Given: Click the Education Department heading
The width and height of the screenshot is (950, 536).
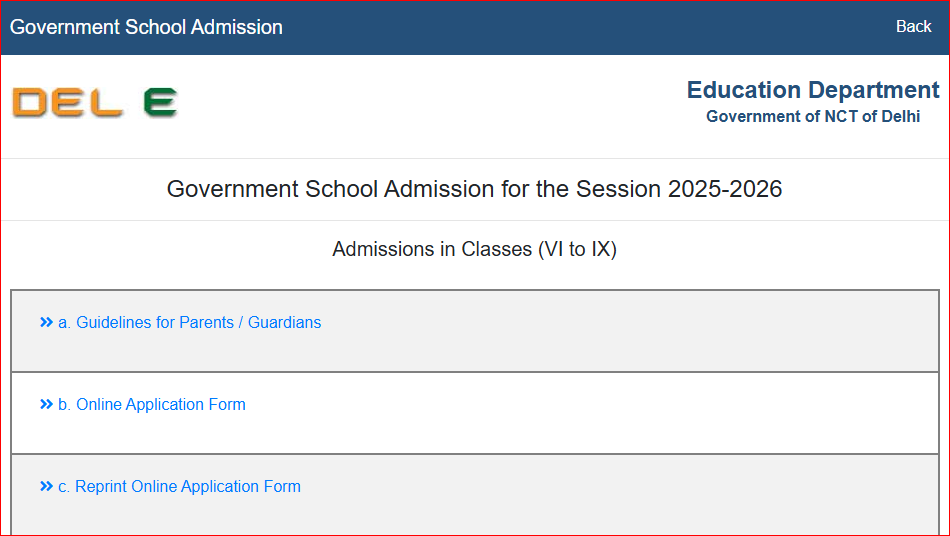Looking at the screenshot, I should click(x=813, y=90).
